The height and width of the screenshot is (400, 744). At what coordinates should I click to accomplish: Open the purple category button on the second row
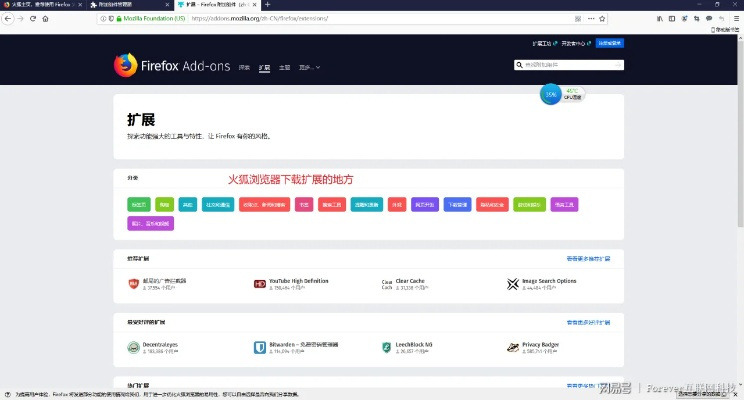pos(150,223)
